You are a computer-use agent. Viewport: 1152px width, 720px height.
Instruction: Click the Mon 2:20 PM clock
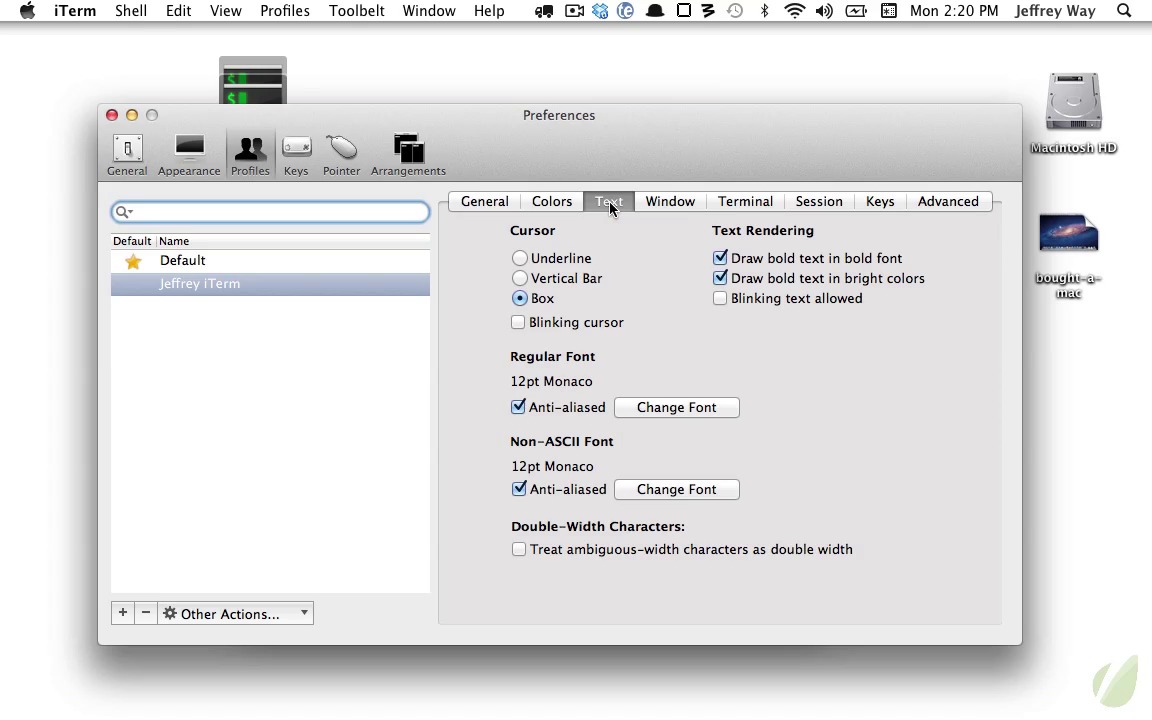954,11
